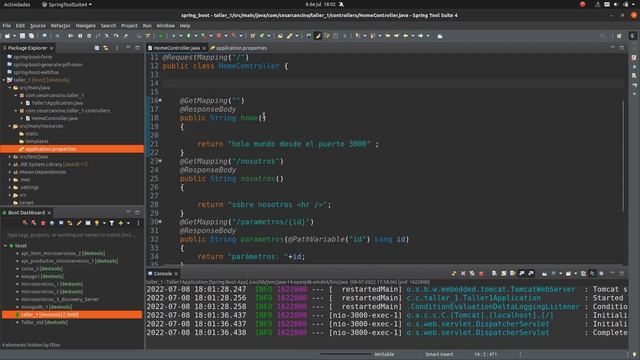
Task: Open SpringToolSuite4 app menu dropdown in top bar
Action: pos(67,4)
